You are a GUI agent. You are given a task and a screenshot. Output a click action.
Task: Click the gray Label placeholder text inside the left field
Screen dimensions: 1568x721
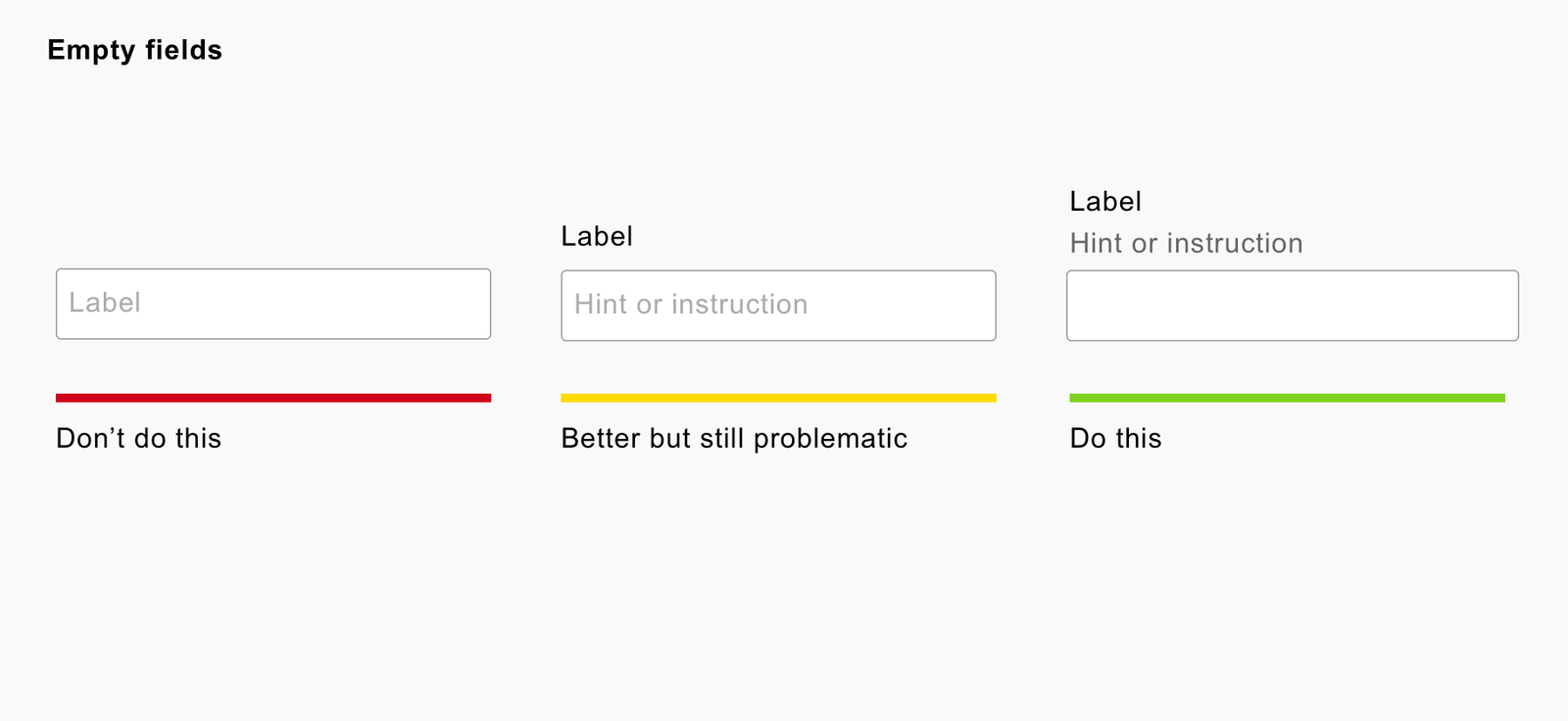(x=105, y=303)
